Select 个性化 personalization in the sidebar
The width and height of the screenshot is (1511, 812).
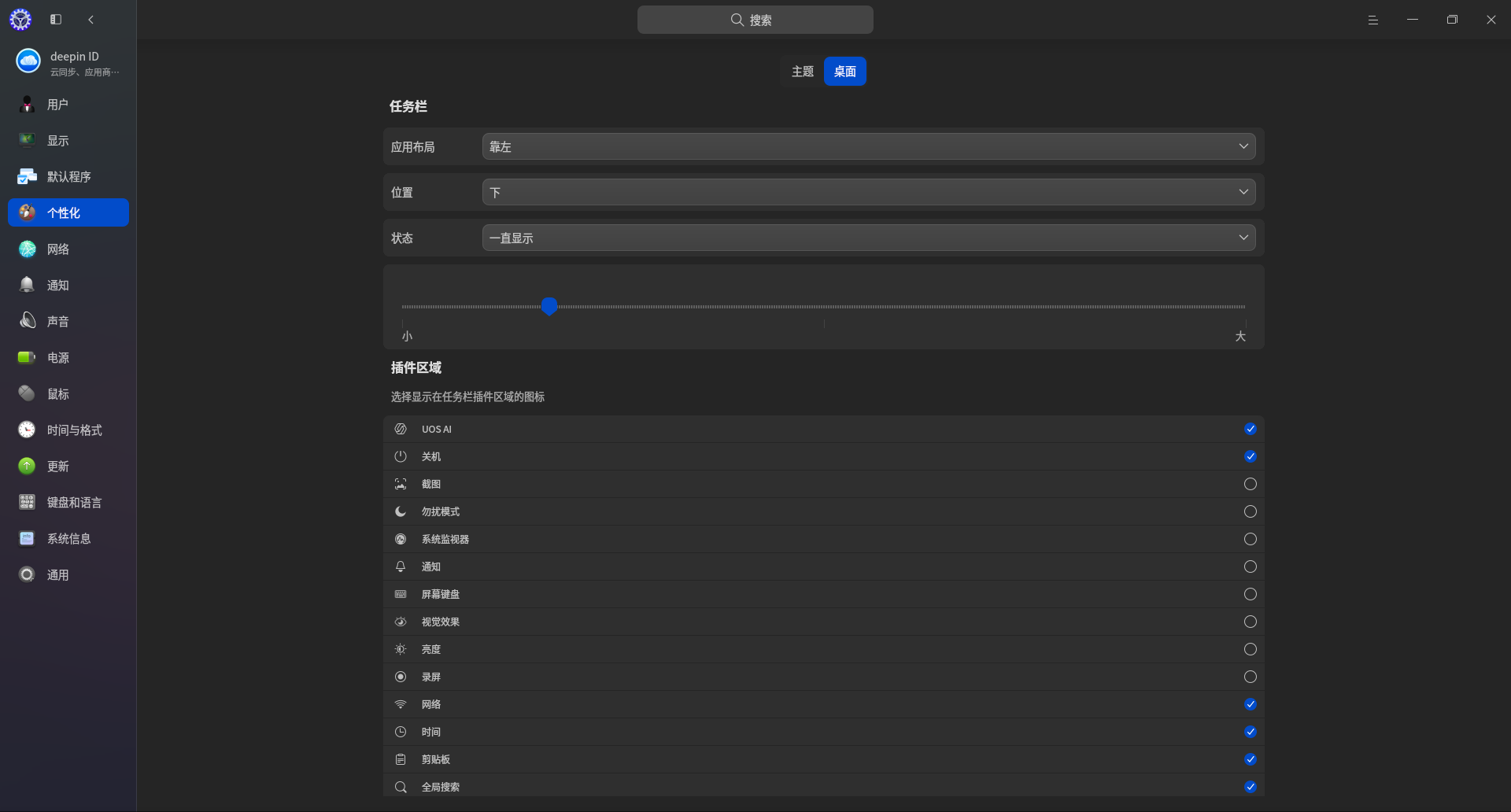pos(68,212)
